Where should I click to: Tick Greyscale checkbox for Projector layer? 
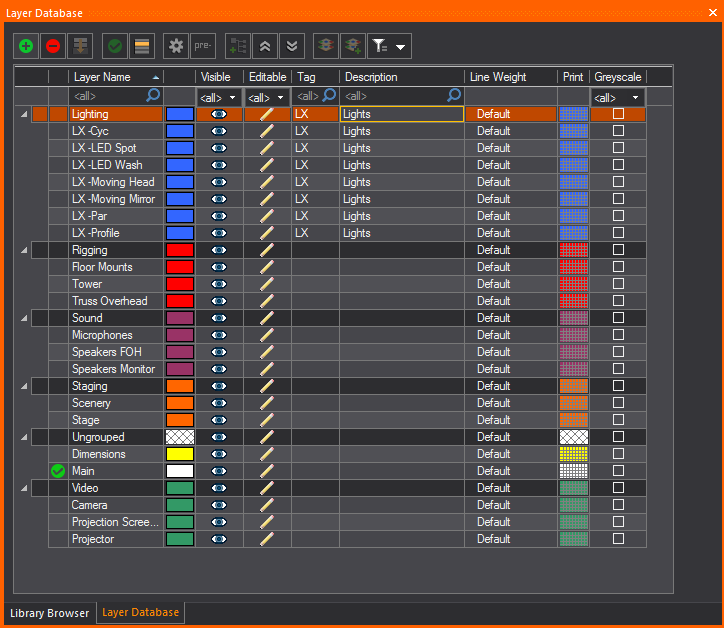coord(618,539)
